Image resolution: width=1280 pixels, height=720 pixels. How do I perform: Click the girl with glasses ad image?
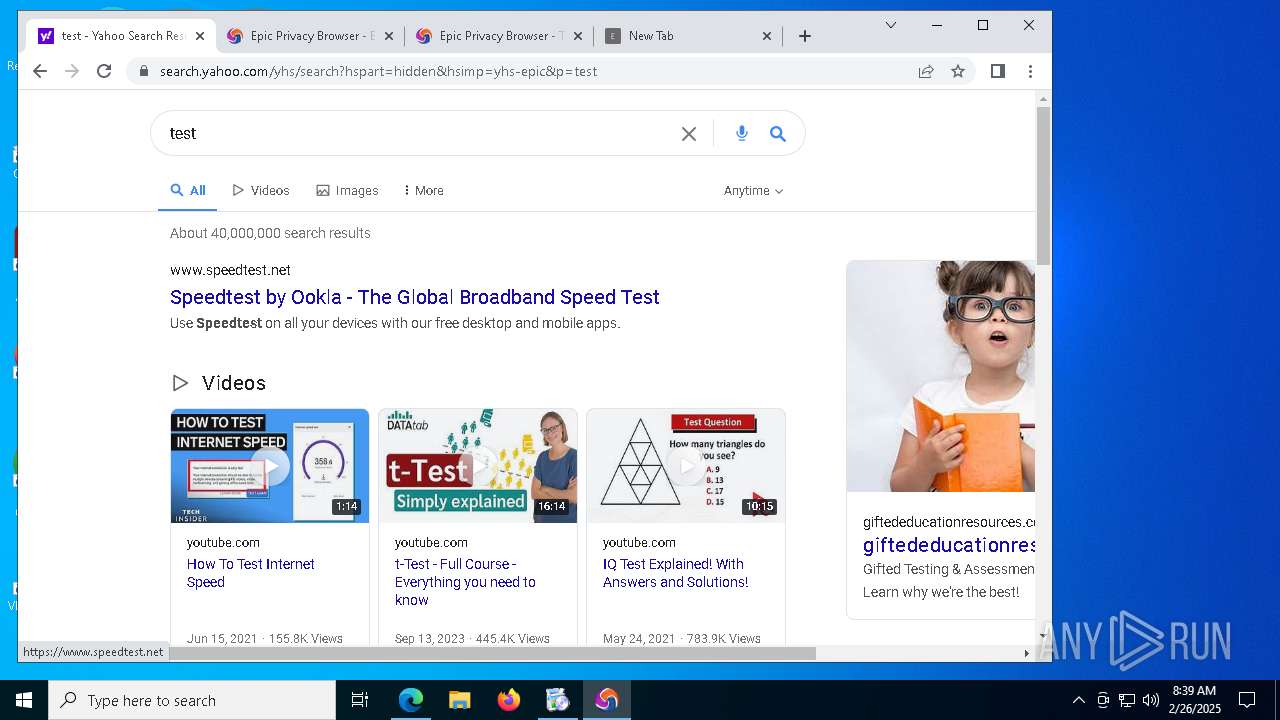(x=941, y=376)
